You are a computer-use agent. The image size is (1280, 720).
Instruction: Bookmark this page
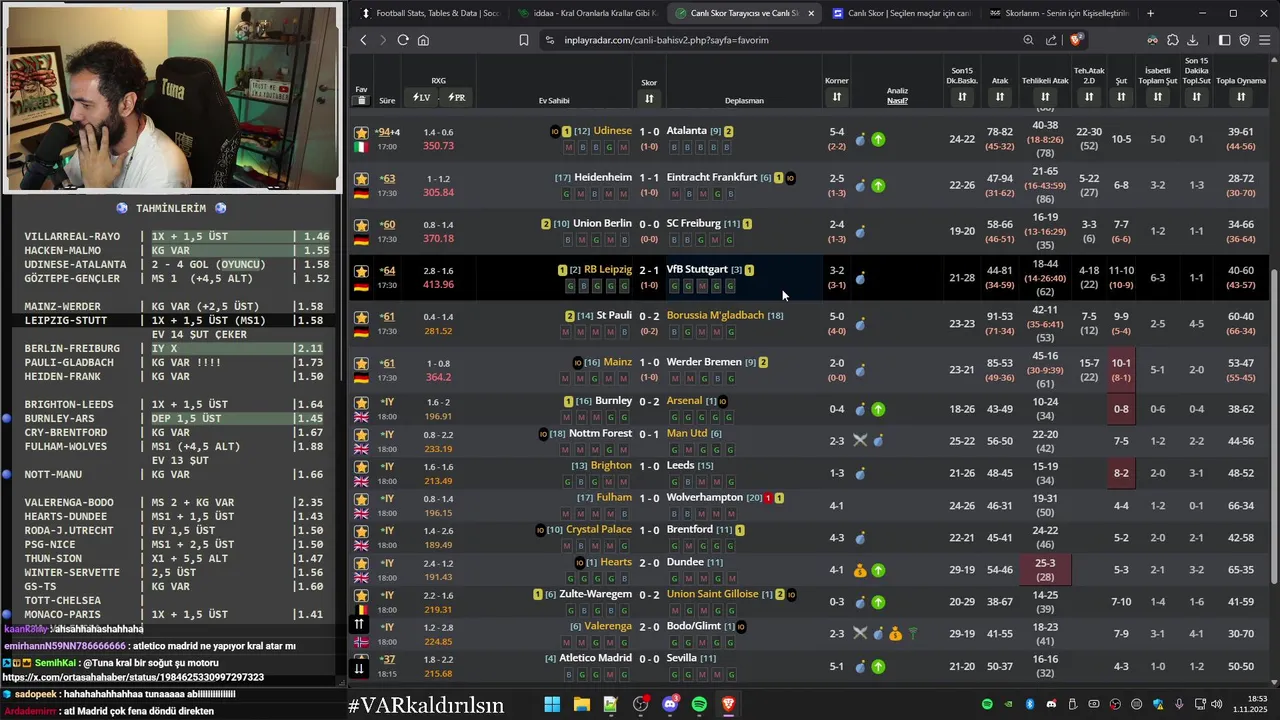click(x=524, y=40)
